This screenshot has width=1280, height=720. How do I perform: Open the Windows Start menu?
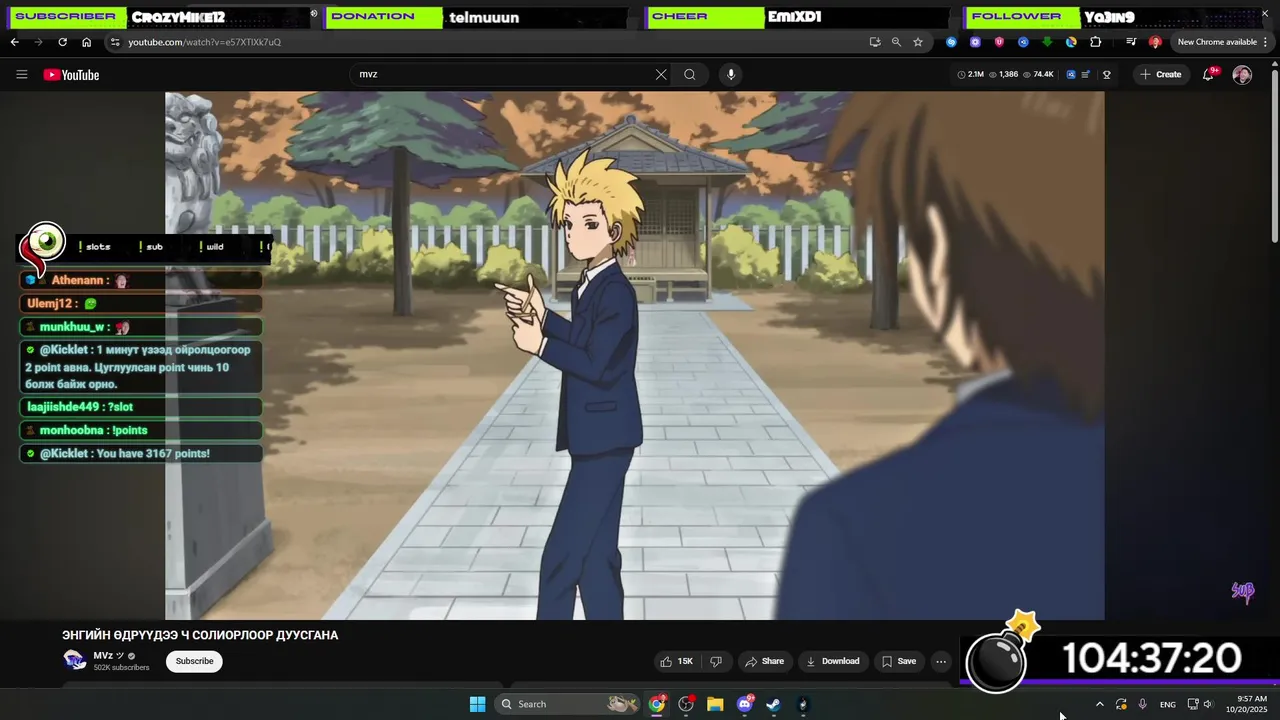477,704
